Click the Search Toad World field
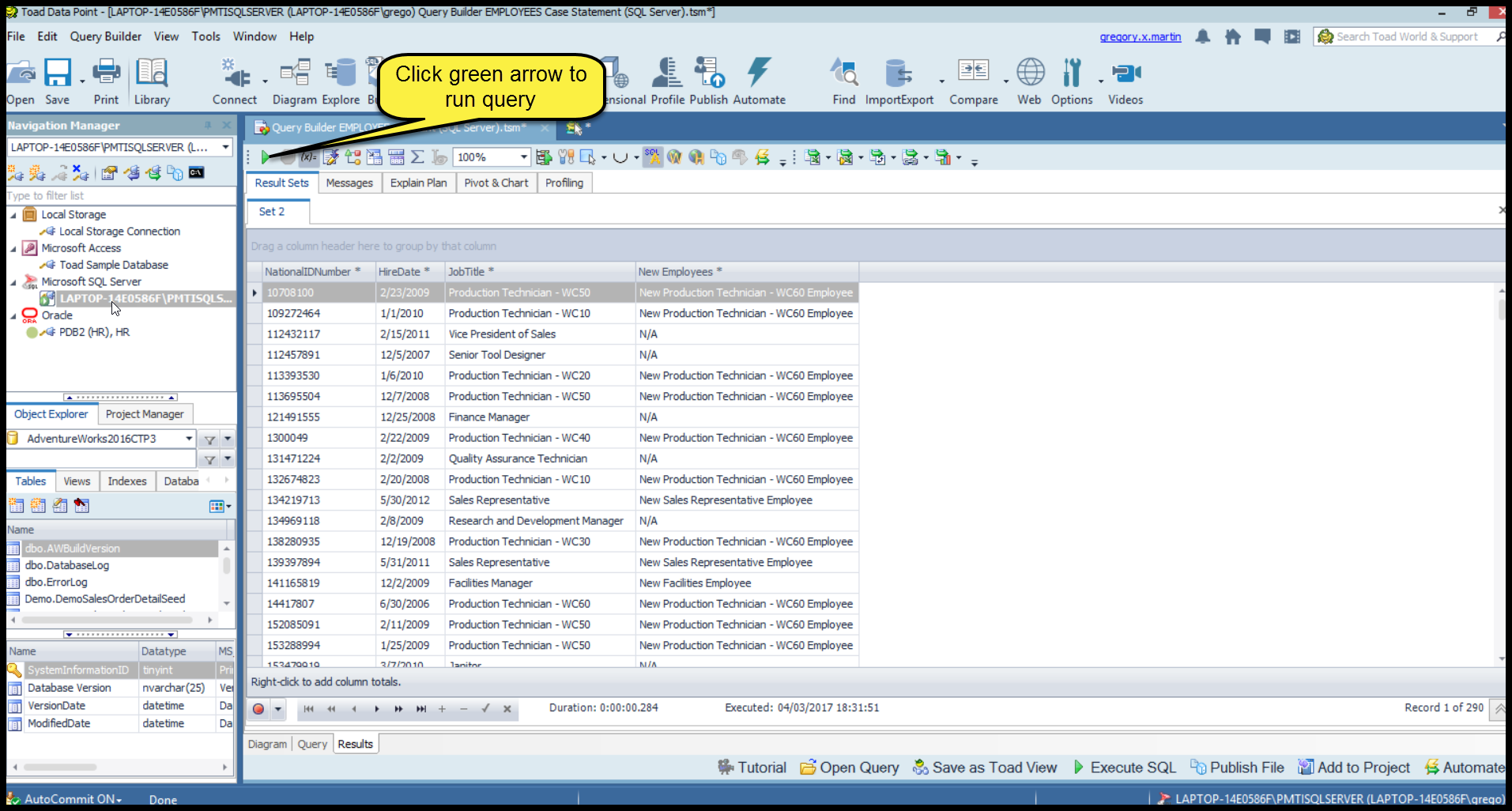Image resolution: width=1512 pixels, height=811 pixels. click(x=1408, y=36)
